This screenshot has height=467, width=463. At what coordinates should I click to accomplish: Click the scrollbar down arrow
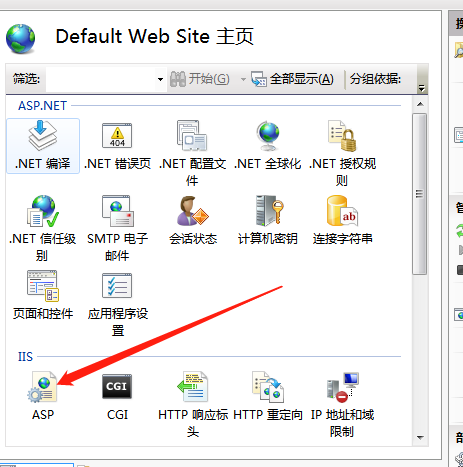pyautogui.click(x=420, y=437)
